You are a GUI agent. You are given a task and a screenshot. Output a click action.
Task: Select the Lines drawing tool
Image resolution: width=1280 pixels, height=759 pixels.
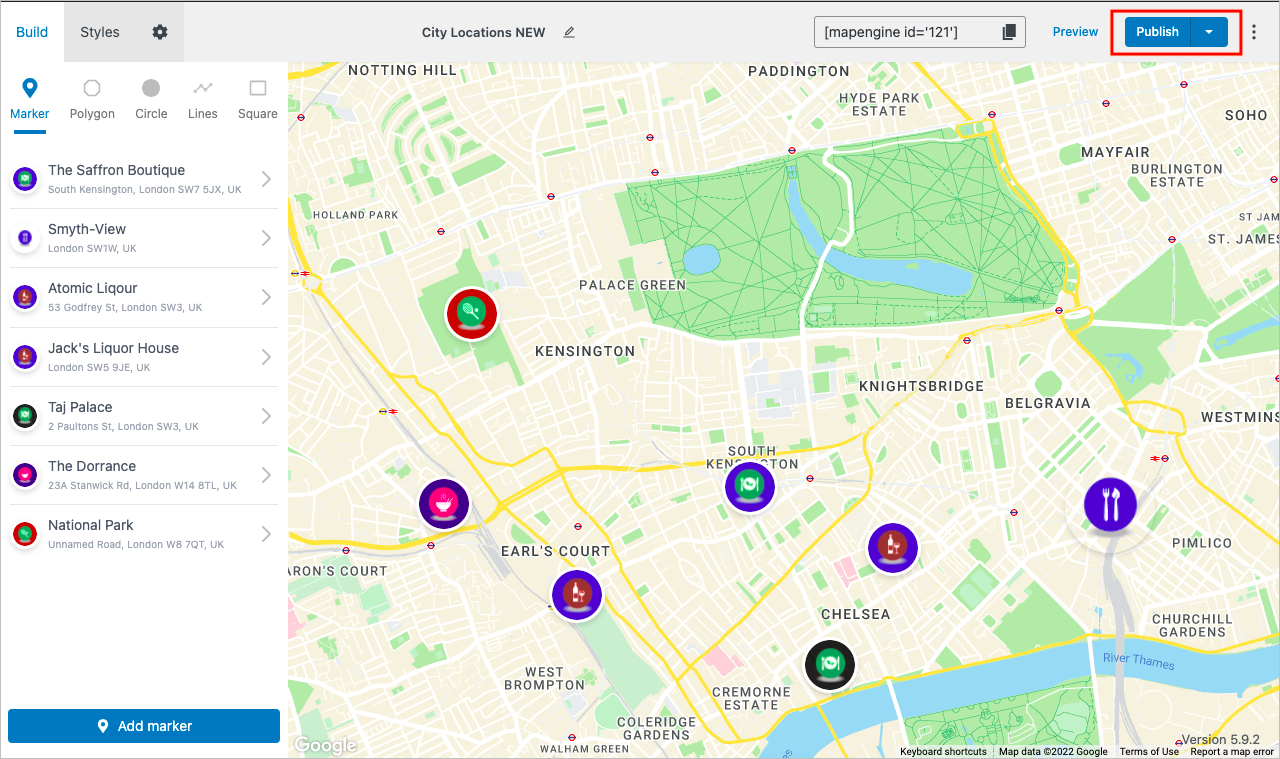(203, 99)
